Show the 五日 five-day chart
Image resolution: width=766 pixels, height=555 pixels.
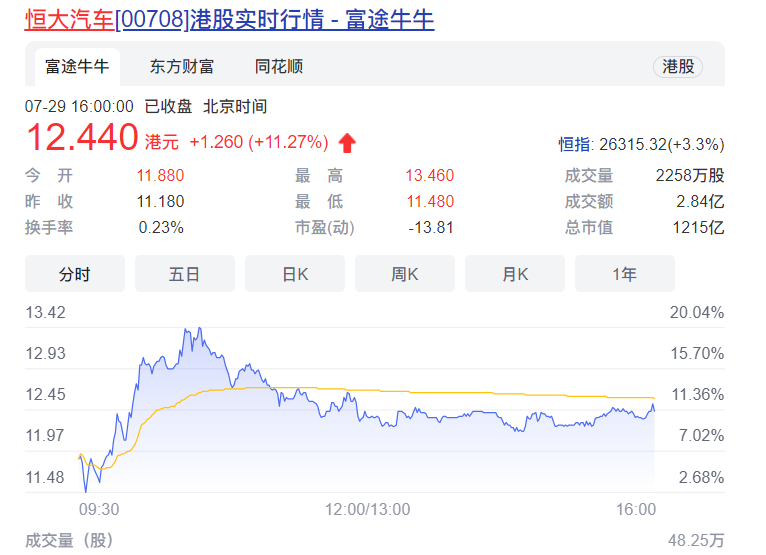click(x=185, y=274)
